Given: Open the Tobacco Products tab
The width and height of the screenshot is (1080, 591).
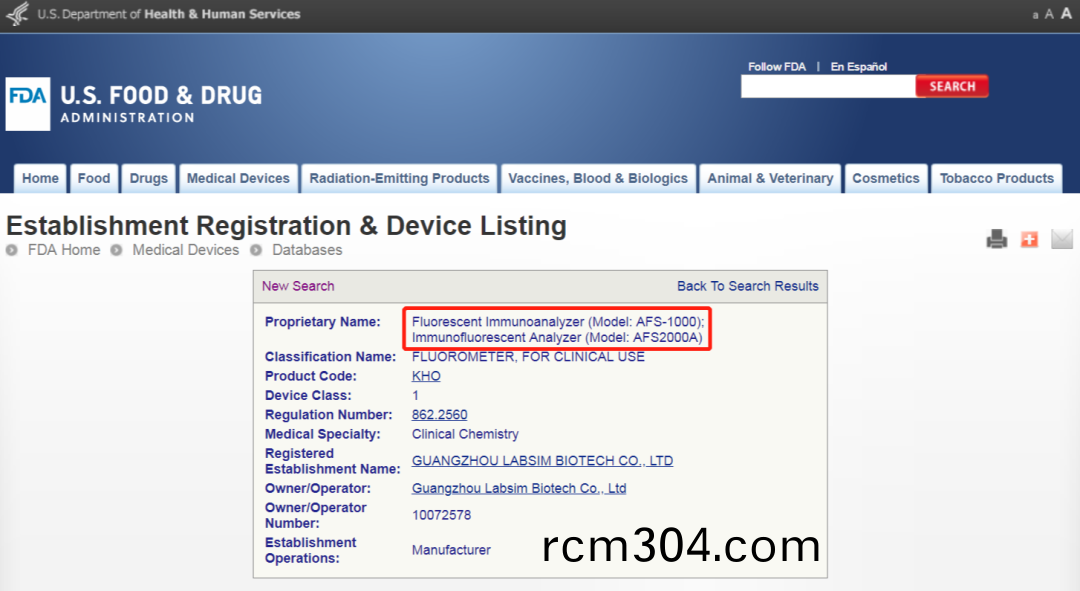Looking at the screenshot, I should point(997,178).
